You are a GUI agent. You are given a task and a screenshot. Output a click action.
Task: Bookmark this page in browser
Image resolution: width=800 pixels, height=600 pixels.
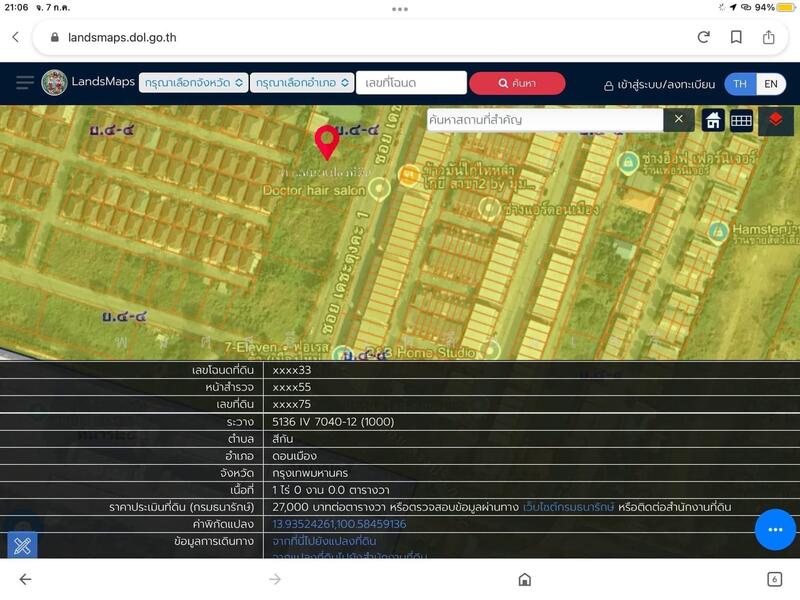[736, 37]
